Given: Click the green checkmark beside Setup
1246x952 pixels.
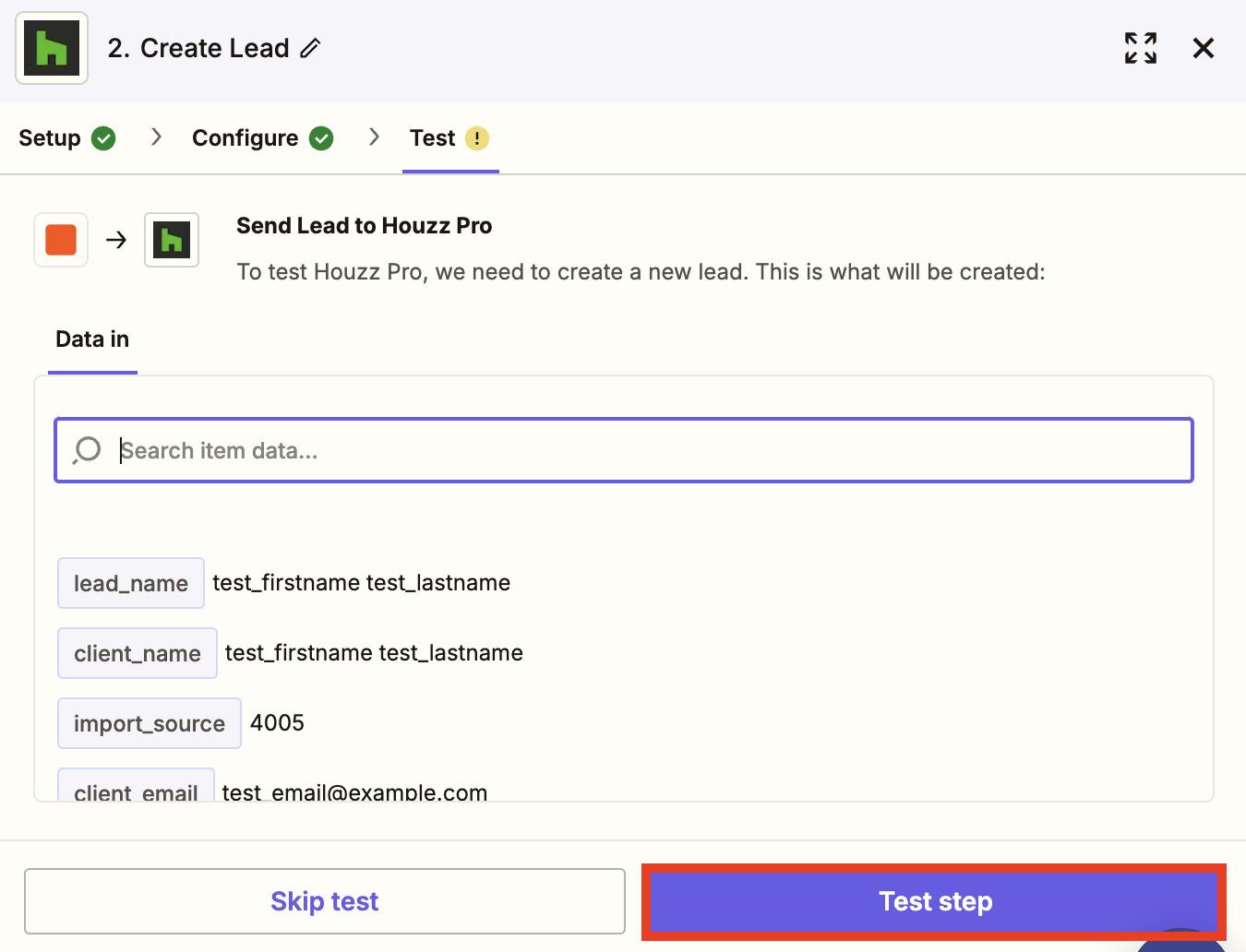Looking at the screenshot, I should point(103,138).
